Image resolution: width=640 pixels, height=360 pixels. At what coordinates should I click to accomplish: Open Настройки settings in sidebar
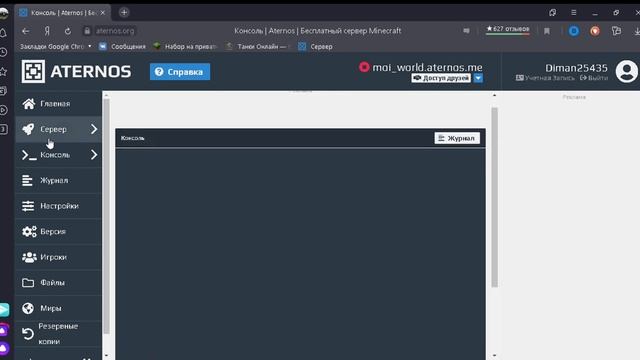tap(58, 206)
